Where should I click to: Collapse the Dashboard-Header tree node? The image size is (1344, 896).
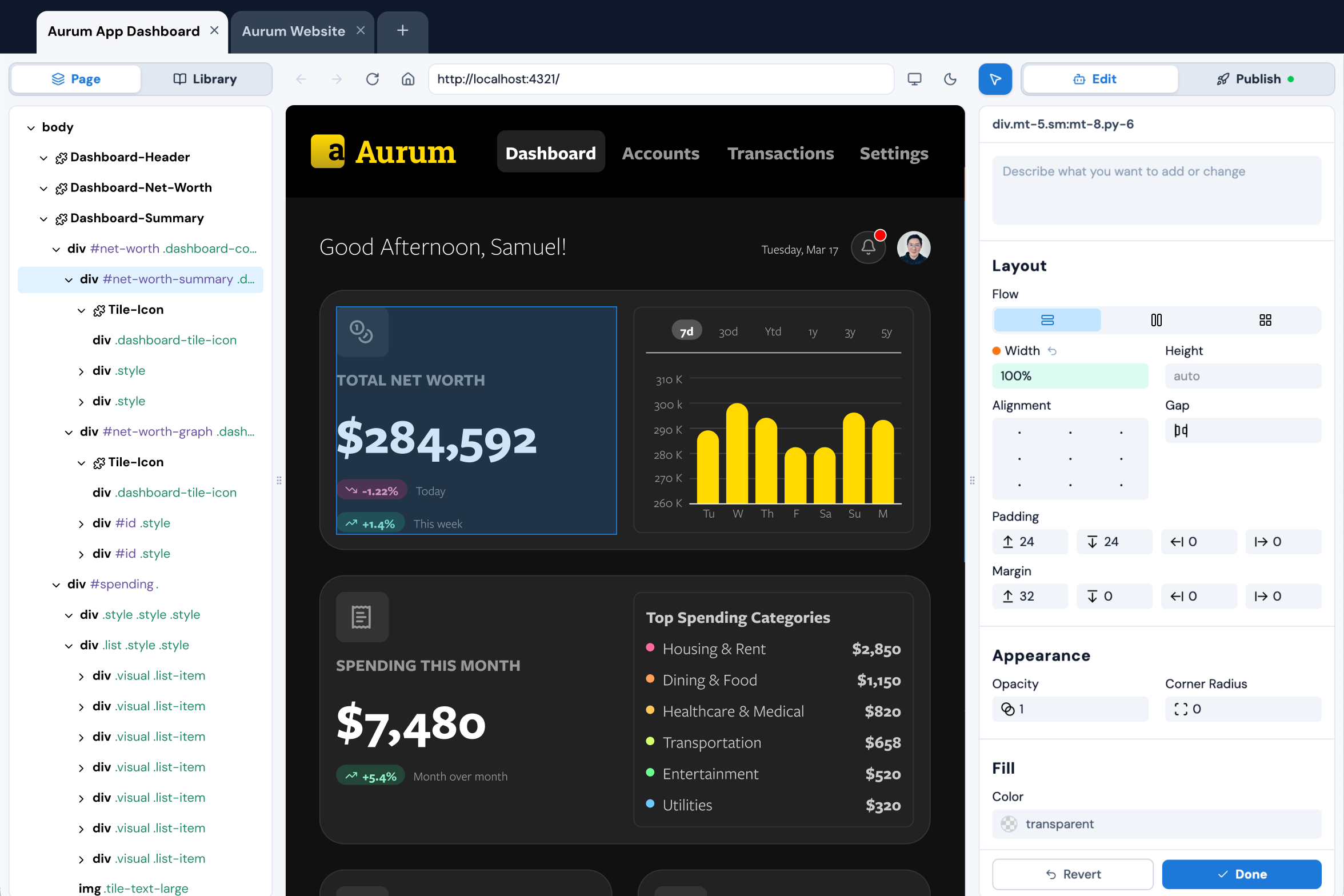pos(43,158)
